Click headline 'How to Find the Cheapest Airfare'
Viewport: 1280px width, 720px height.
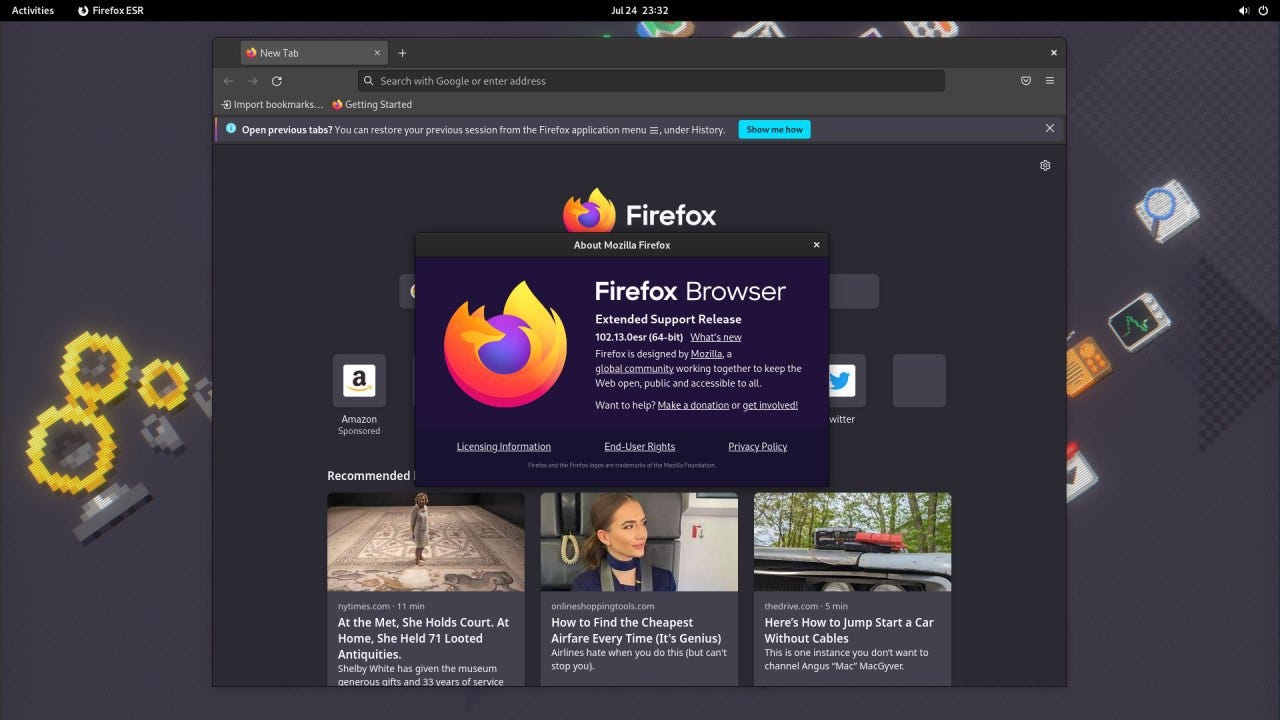click(636, 630)
